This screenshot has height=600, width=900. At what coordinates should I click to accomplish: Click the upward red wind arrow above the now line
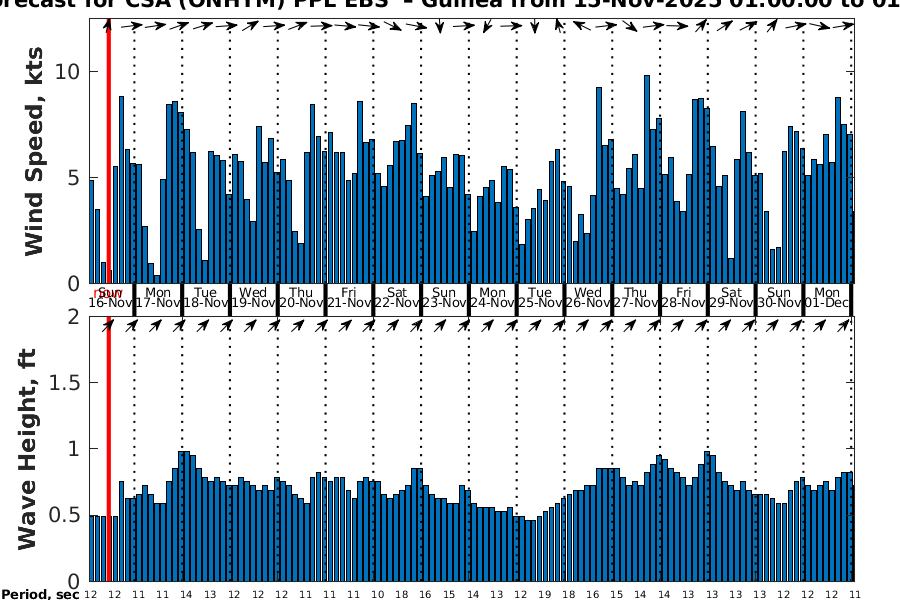[x=108, y=24]
